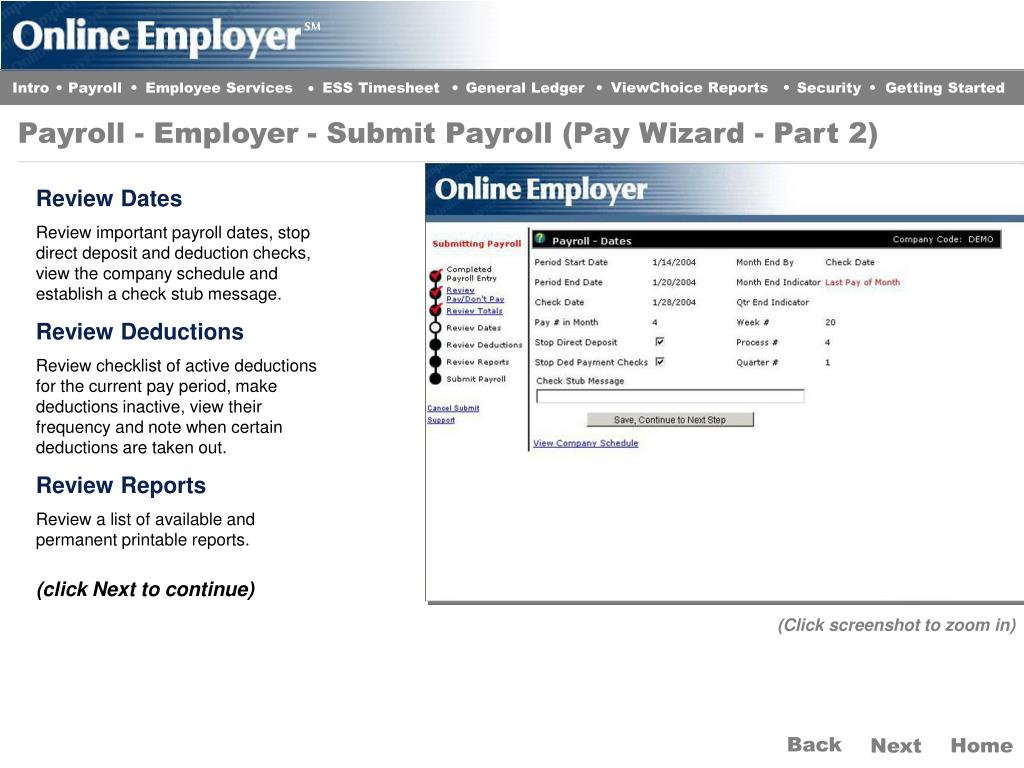Return Home via bottom link
1024x768 pixels.
point(982,745)
